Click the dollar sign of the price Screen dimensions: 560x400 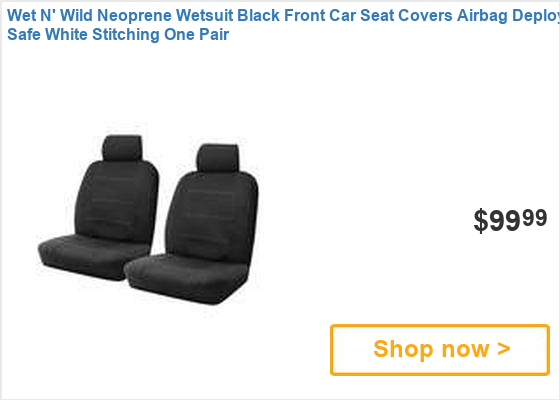(x=481, y=221)
